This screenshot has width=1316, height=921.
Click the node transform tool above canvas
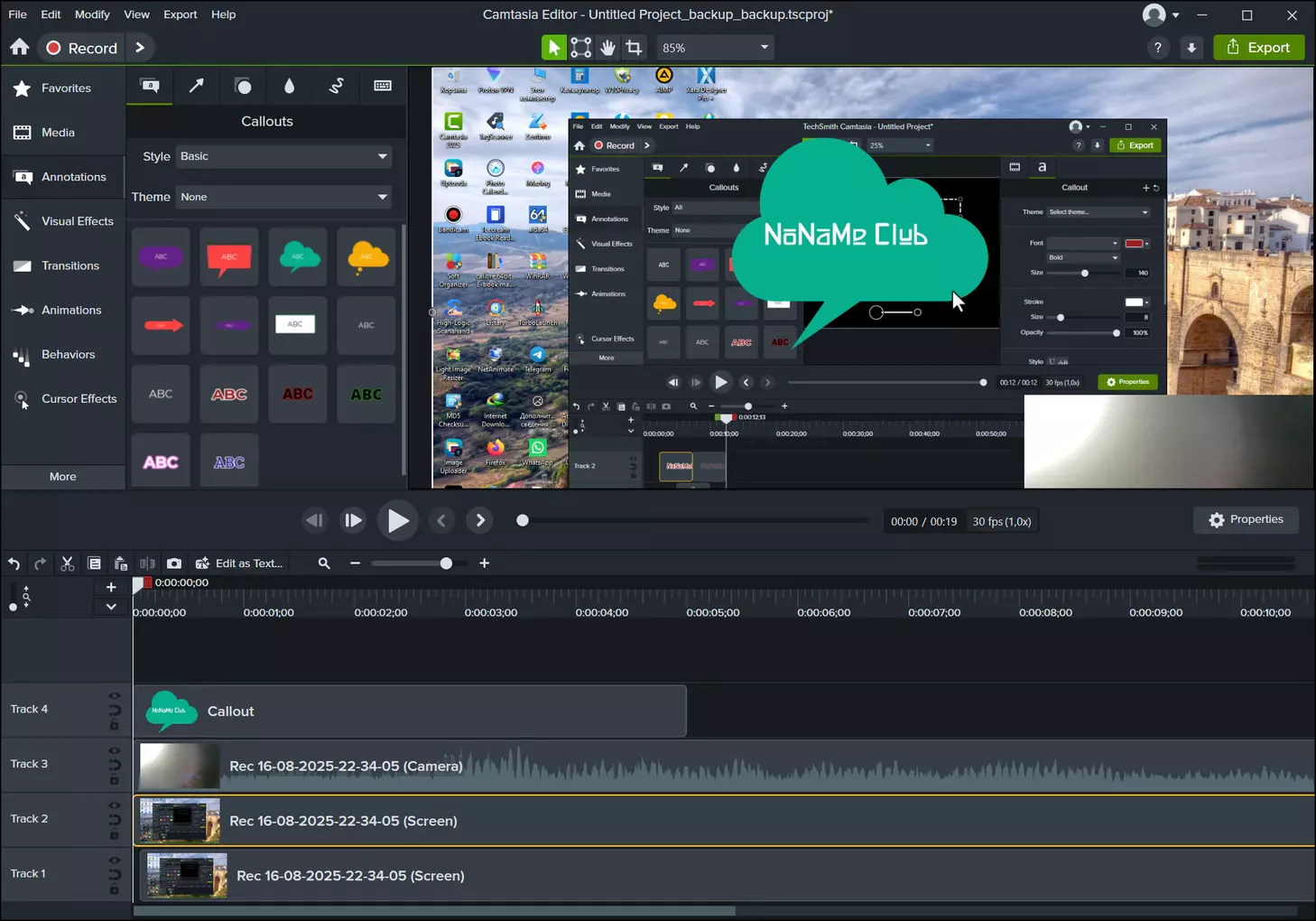581,48
